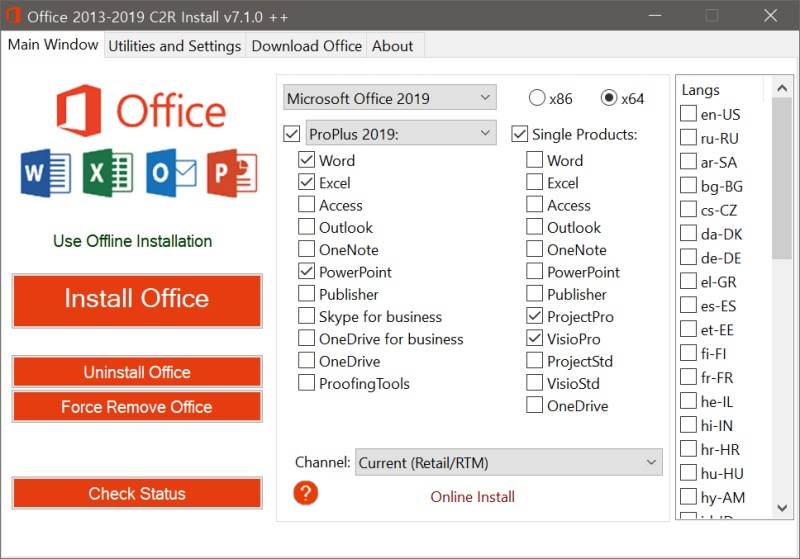Image resolution: width=800 pixels, height=559 pixels.
Task: Check Word under Single Products
Action: coord(534,160)
